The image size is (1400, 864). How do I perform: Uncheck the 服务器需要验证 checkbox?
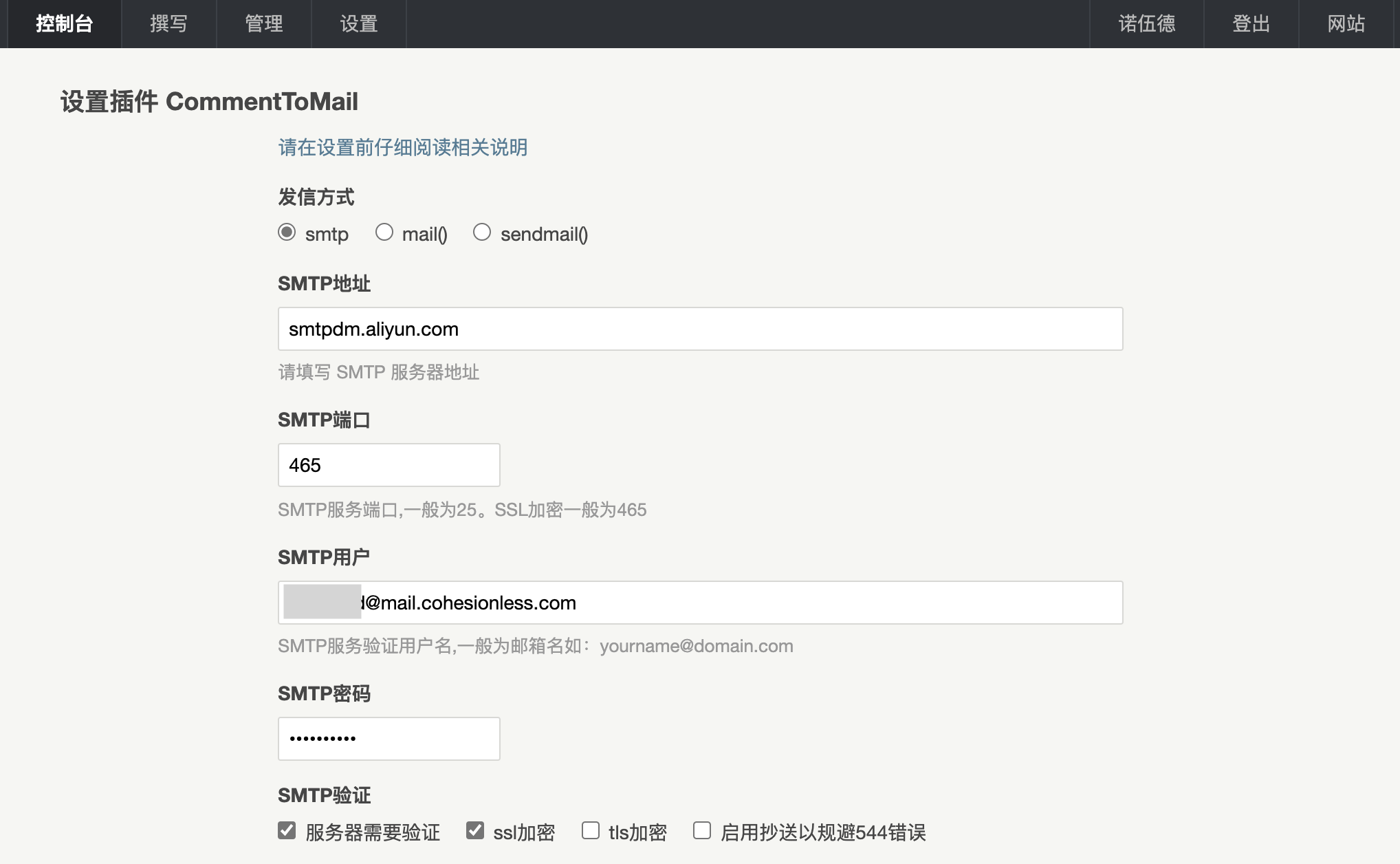pyautogui.click(x=287, y=830)
